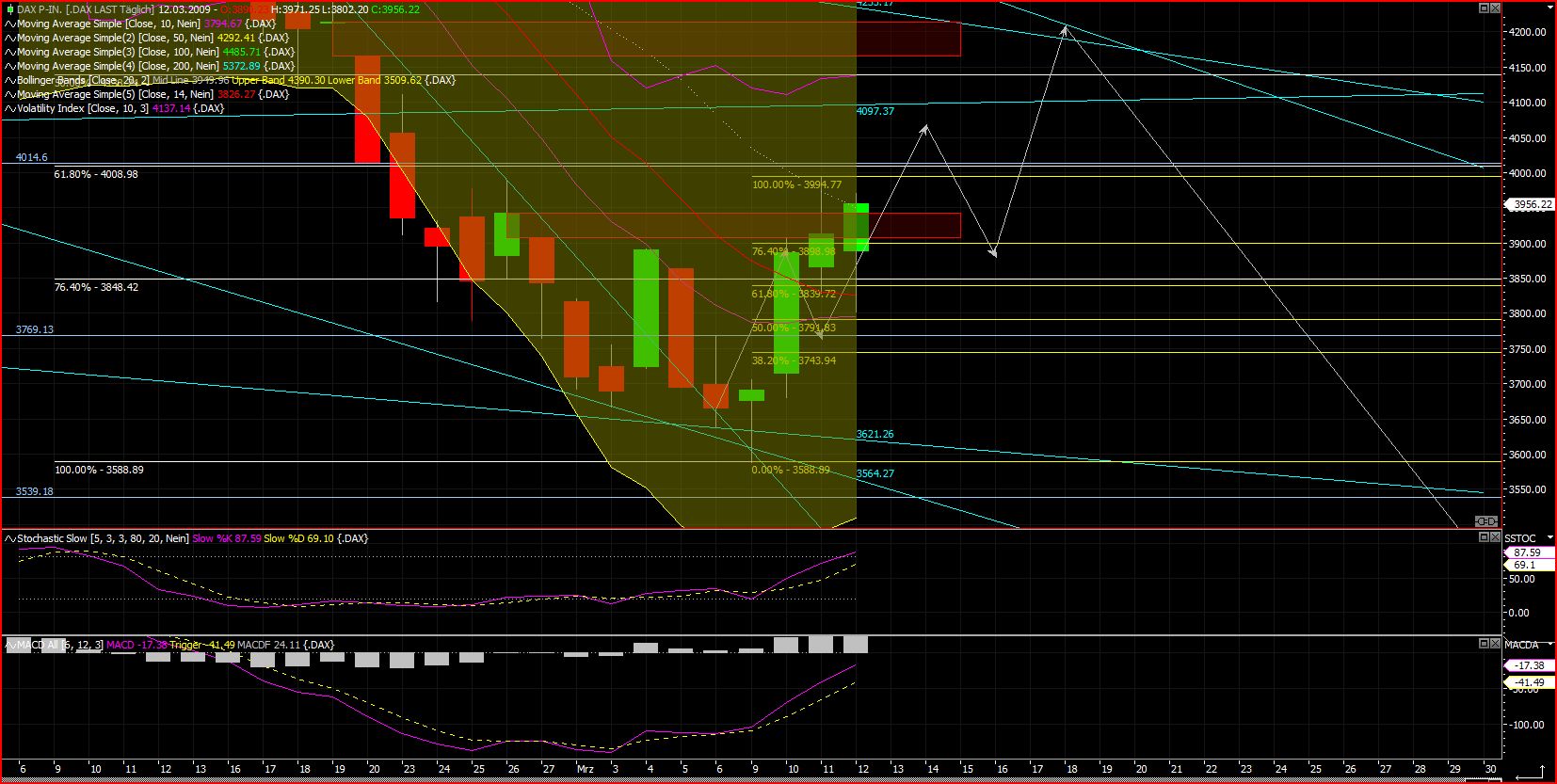The image size is (1557, 784).
Task: Select the MACD All indicator label
Action: [x=60, y=645]
